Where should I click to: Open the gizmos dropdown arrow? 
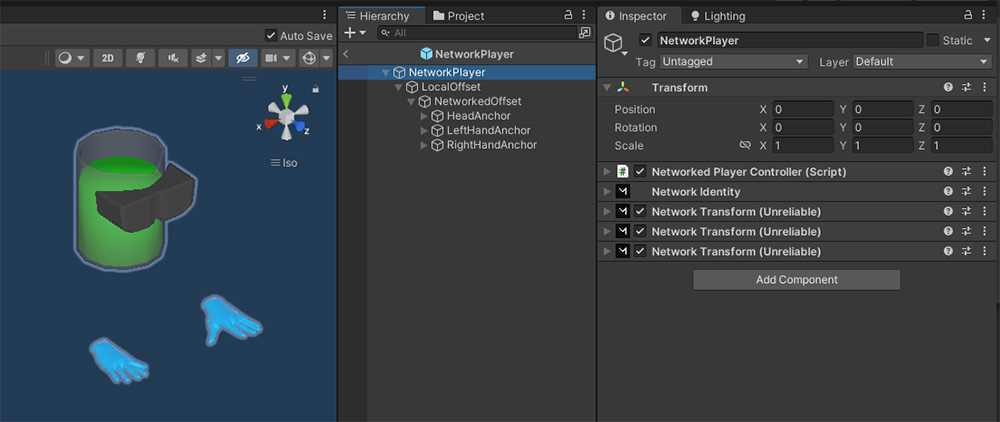click(327, 58)
